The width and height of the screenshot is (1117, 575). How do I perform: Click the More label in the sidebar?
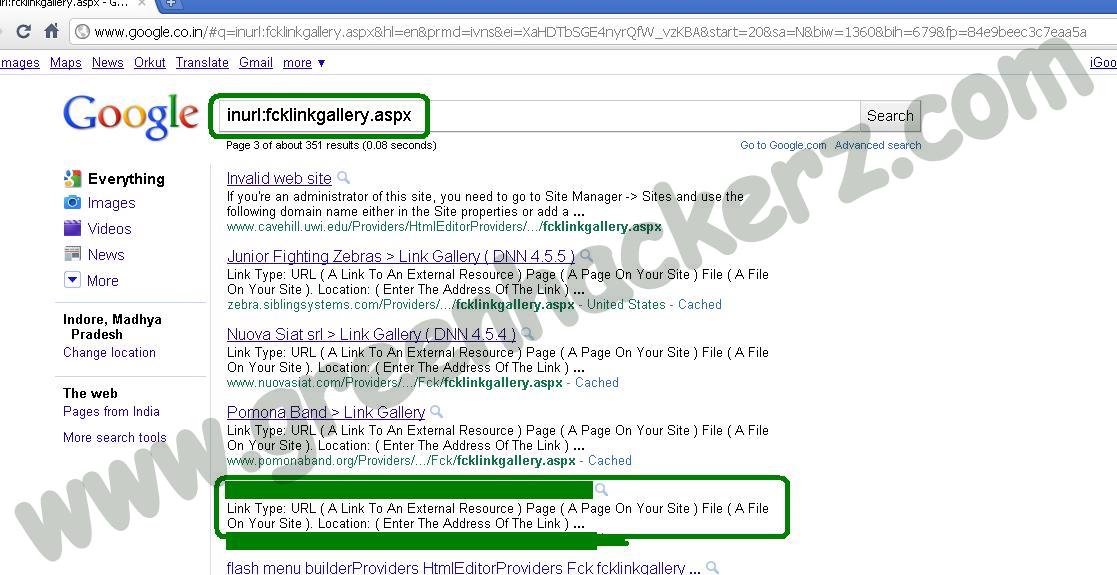tap(103, 281)
